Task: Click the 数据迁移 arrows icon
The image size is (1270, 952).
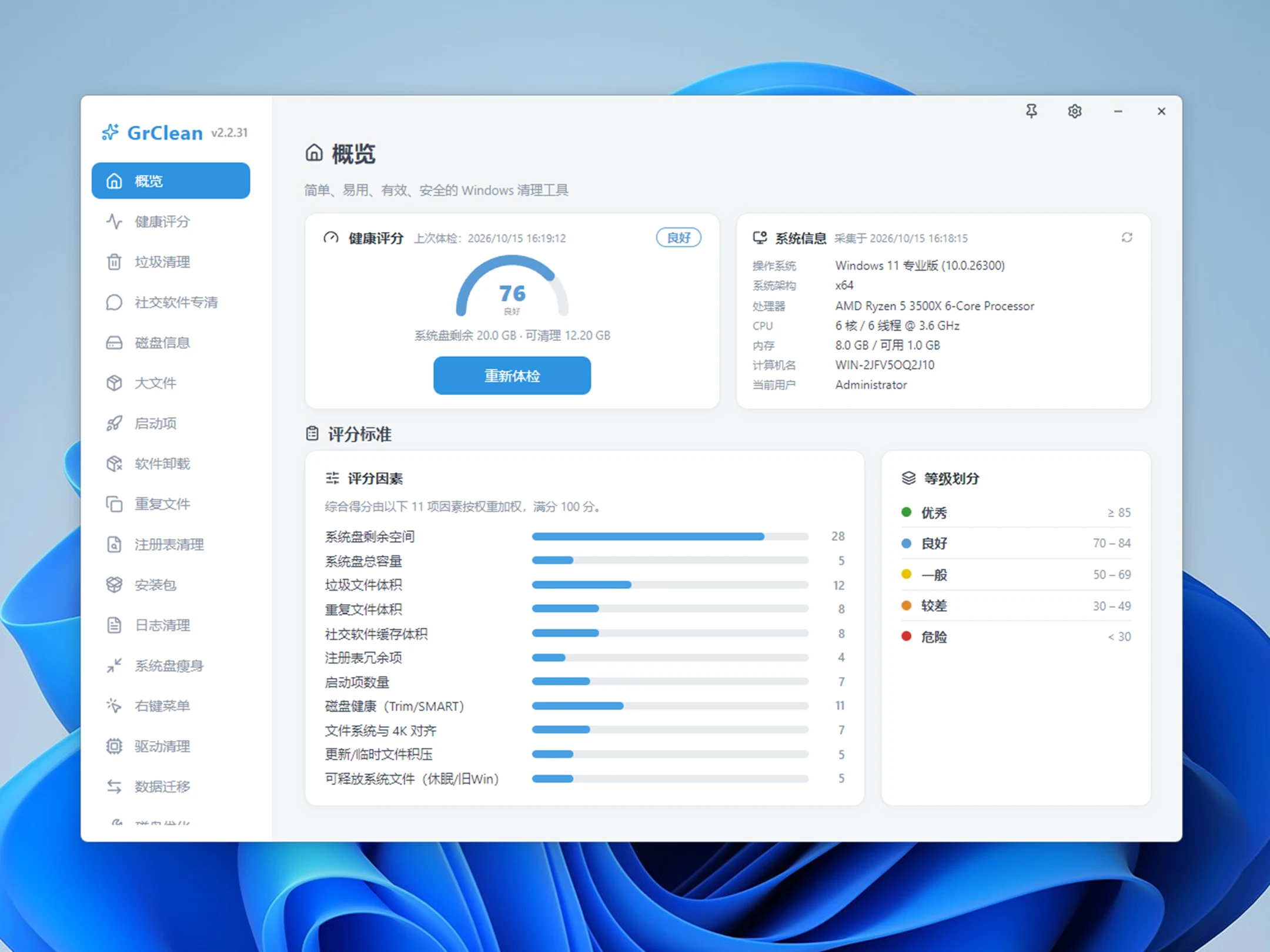Action: [x=114, y=786]
